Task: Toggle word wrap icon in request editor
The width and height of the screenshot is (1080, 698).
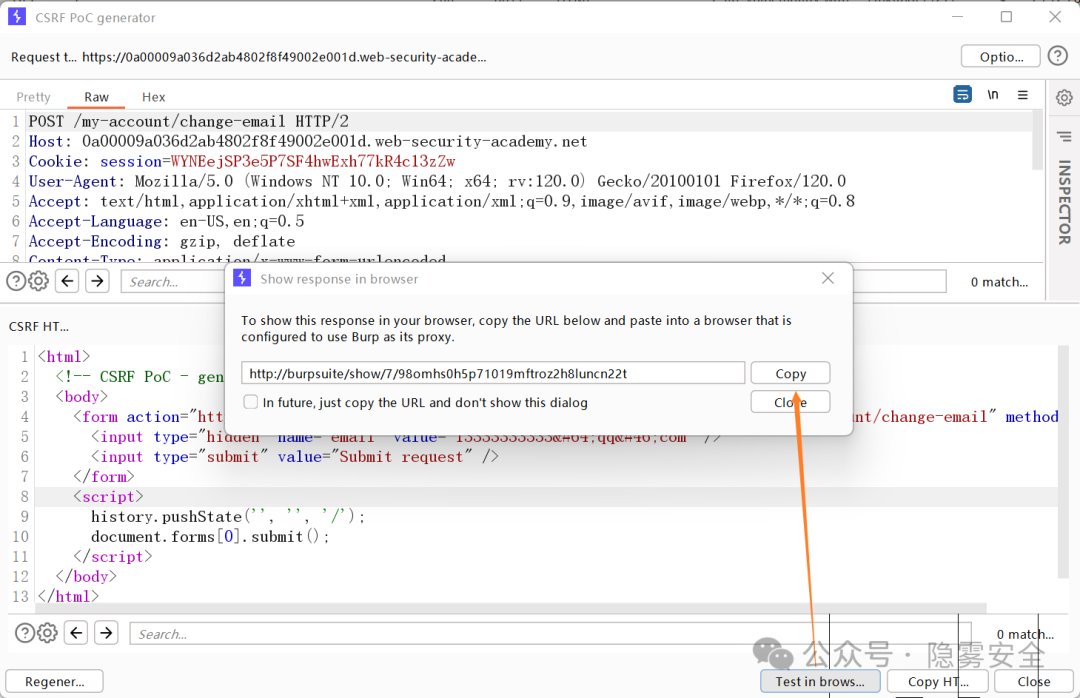Action: pos(962,94)
